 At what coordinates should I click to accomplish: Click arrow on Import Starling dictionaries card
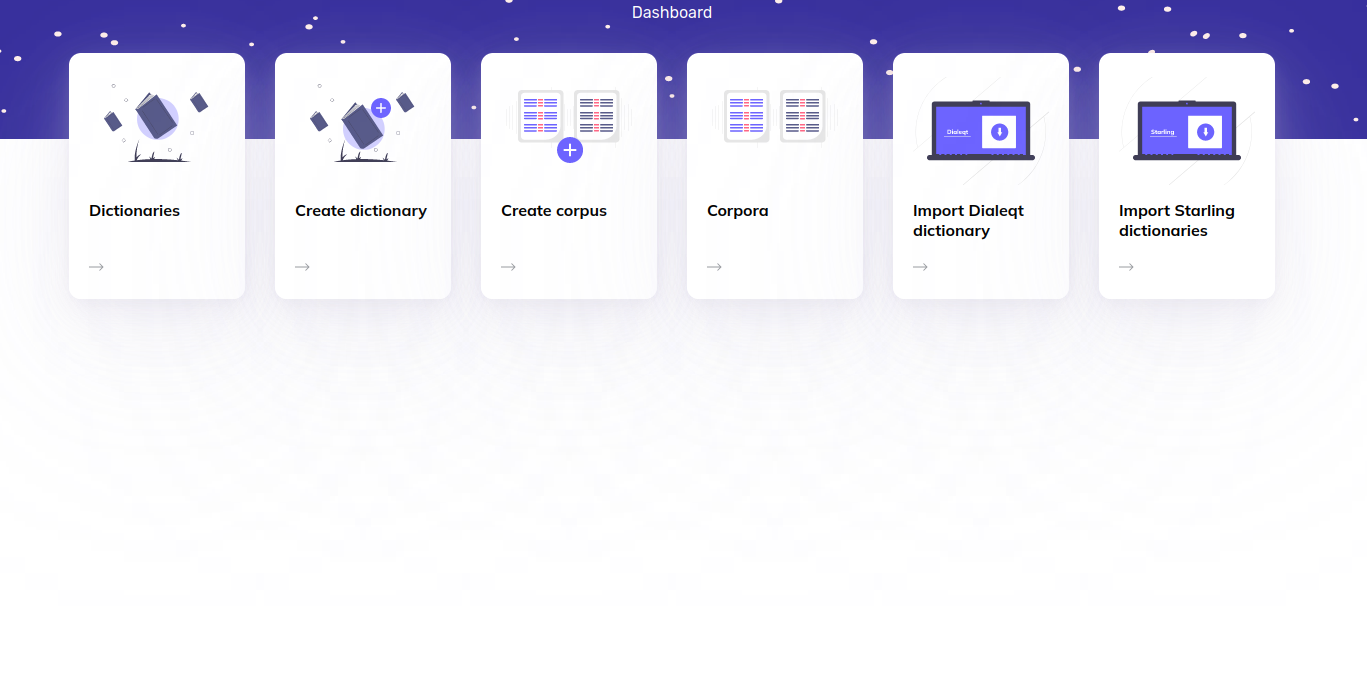click(x=1127, y=267)
